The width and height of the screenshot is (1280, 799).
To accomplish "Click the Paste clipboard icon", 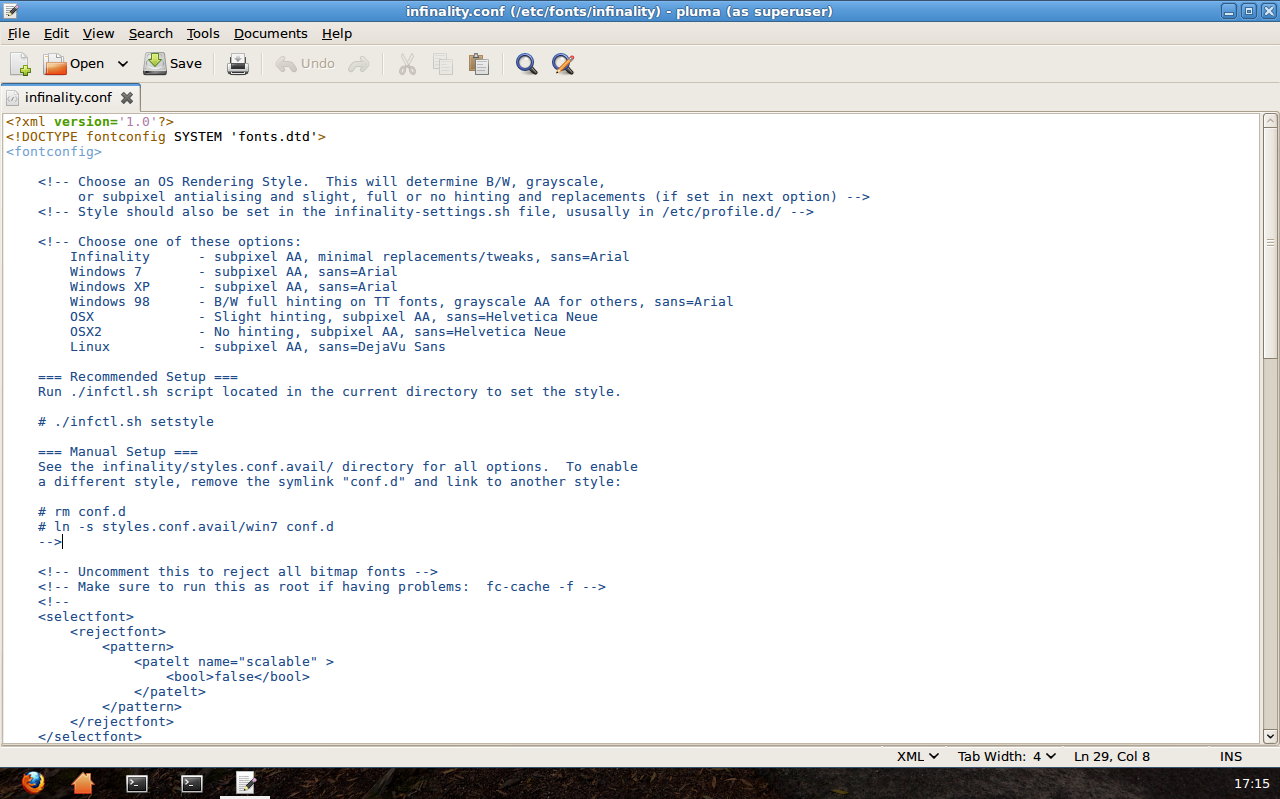I will 479,64.
